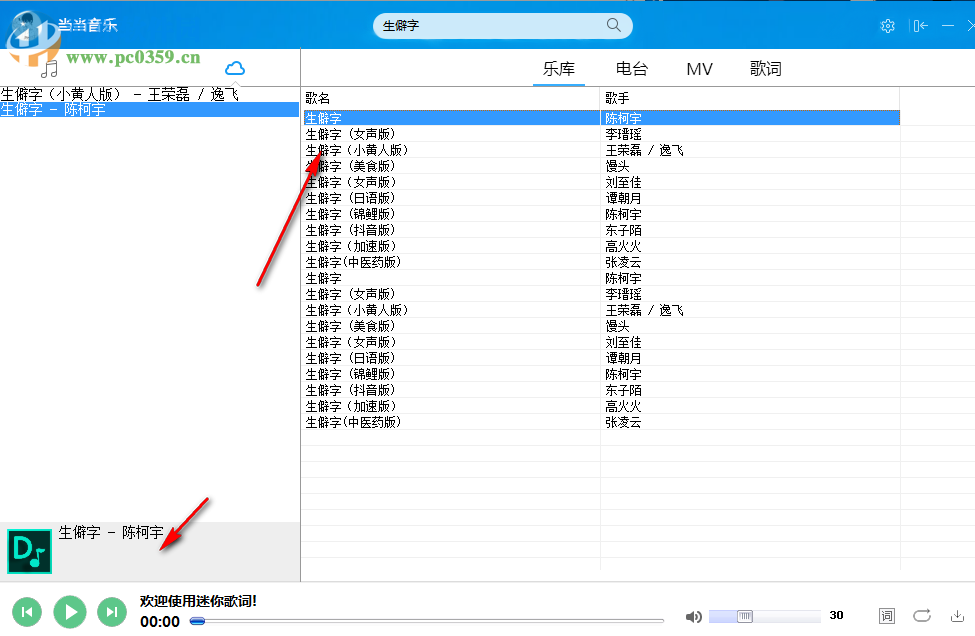Screen dimensions: 975x636
Task: Jump back with the previous track button
Action: tap(27, 611)
